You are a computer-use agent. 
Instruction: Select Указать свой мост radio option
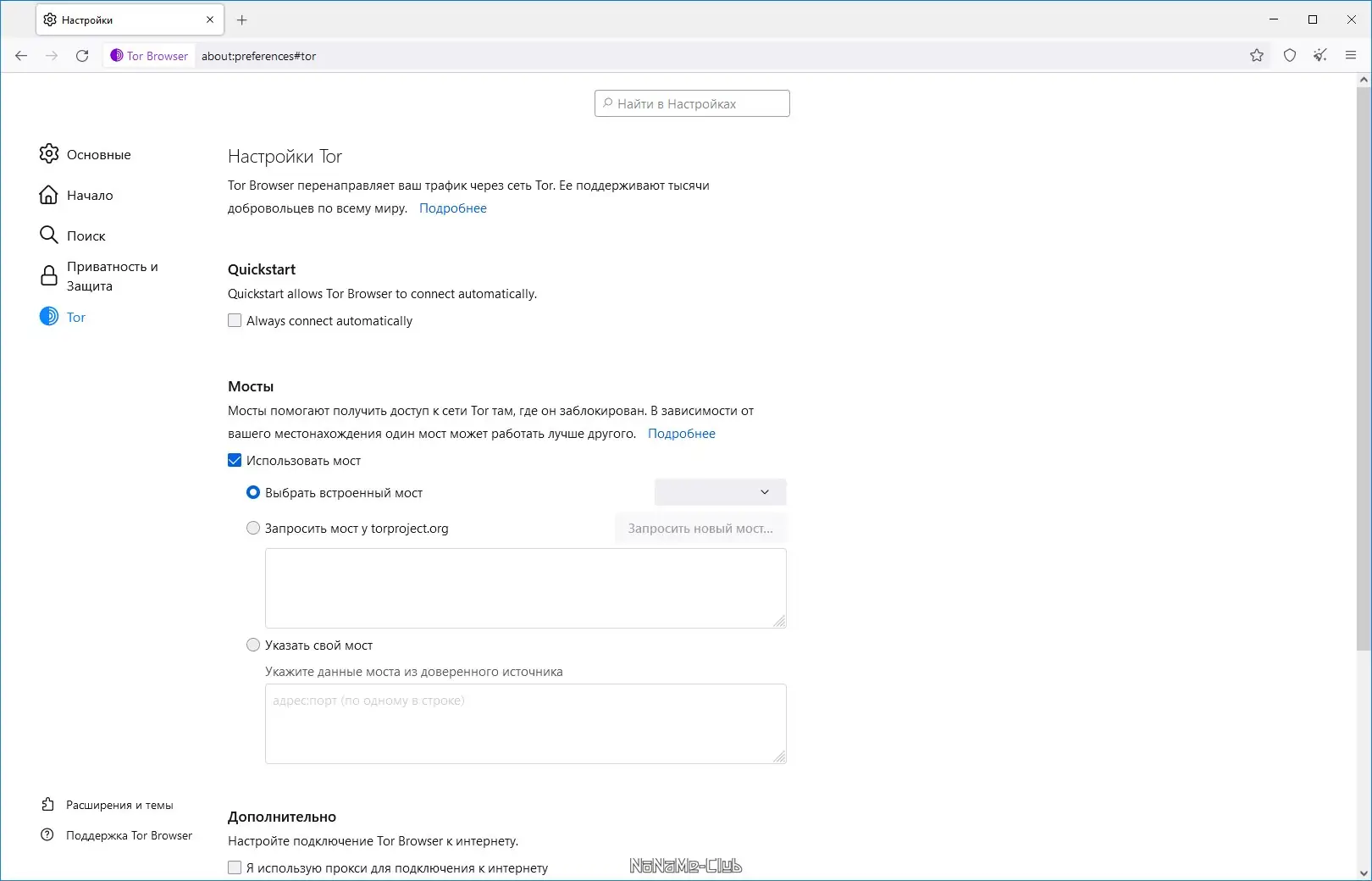(x=253, y=646)
